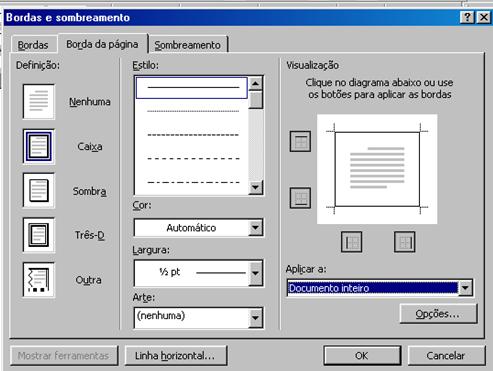Open the Arte dropdown list
493x371 pixels.
click(x=255, y=318)
